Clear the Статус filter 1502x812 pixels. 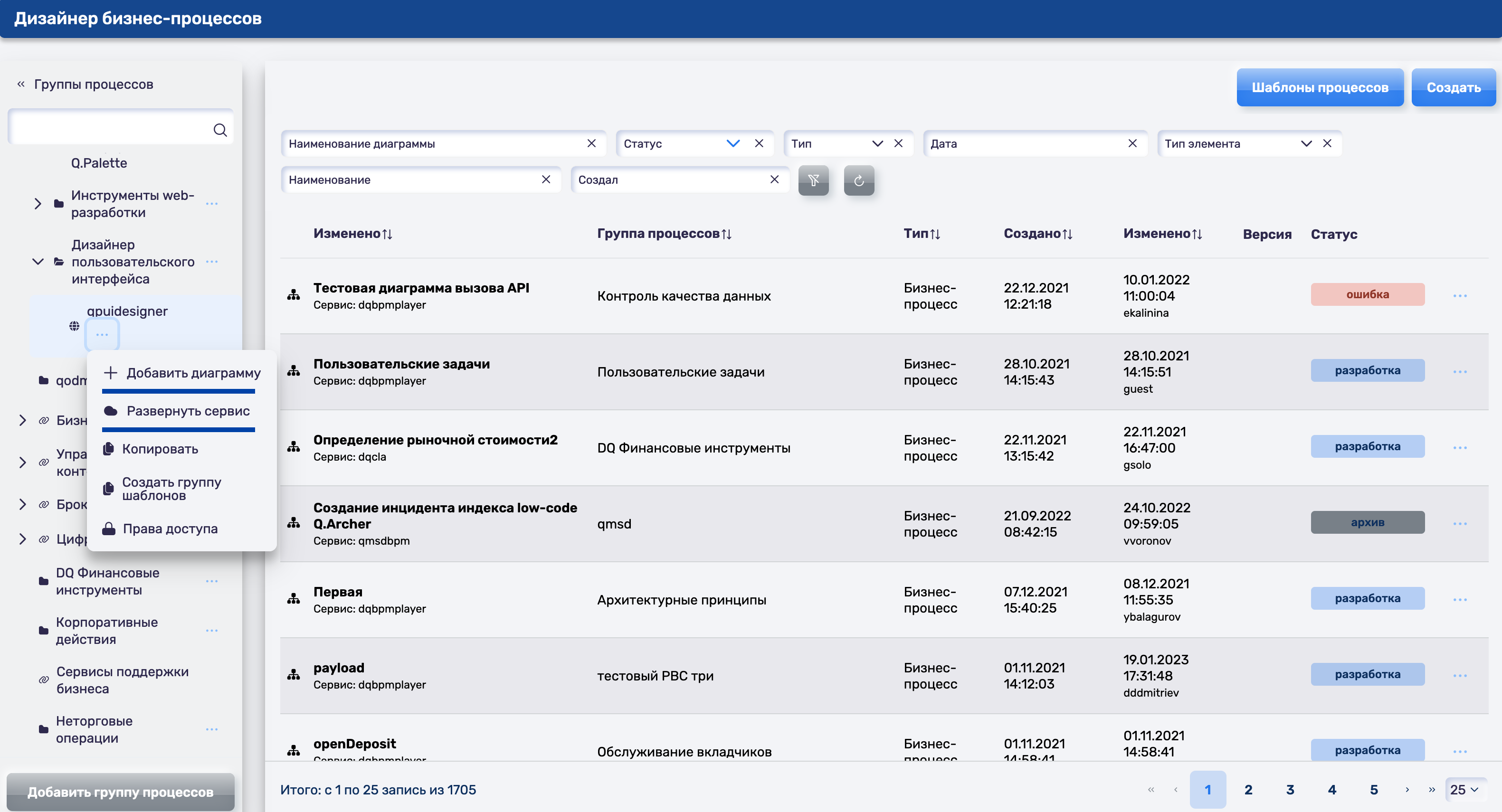coord(759,143)
